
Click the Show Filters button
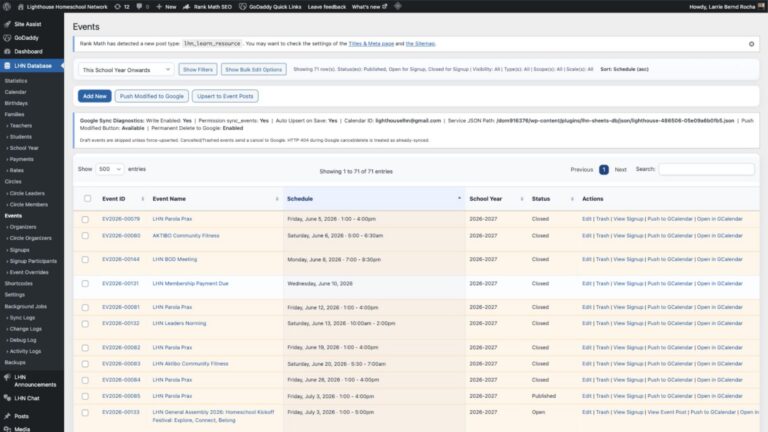[x=197, y=70]
